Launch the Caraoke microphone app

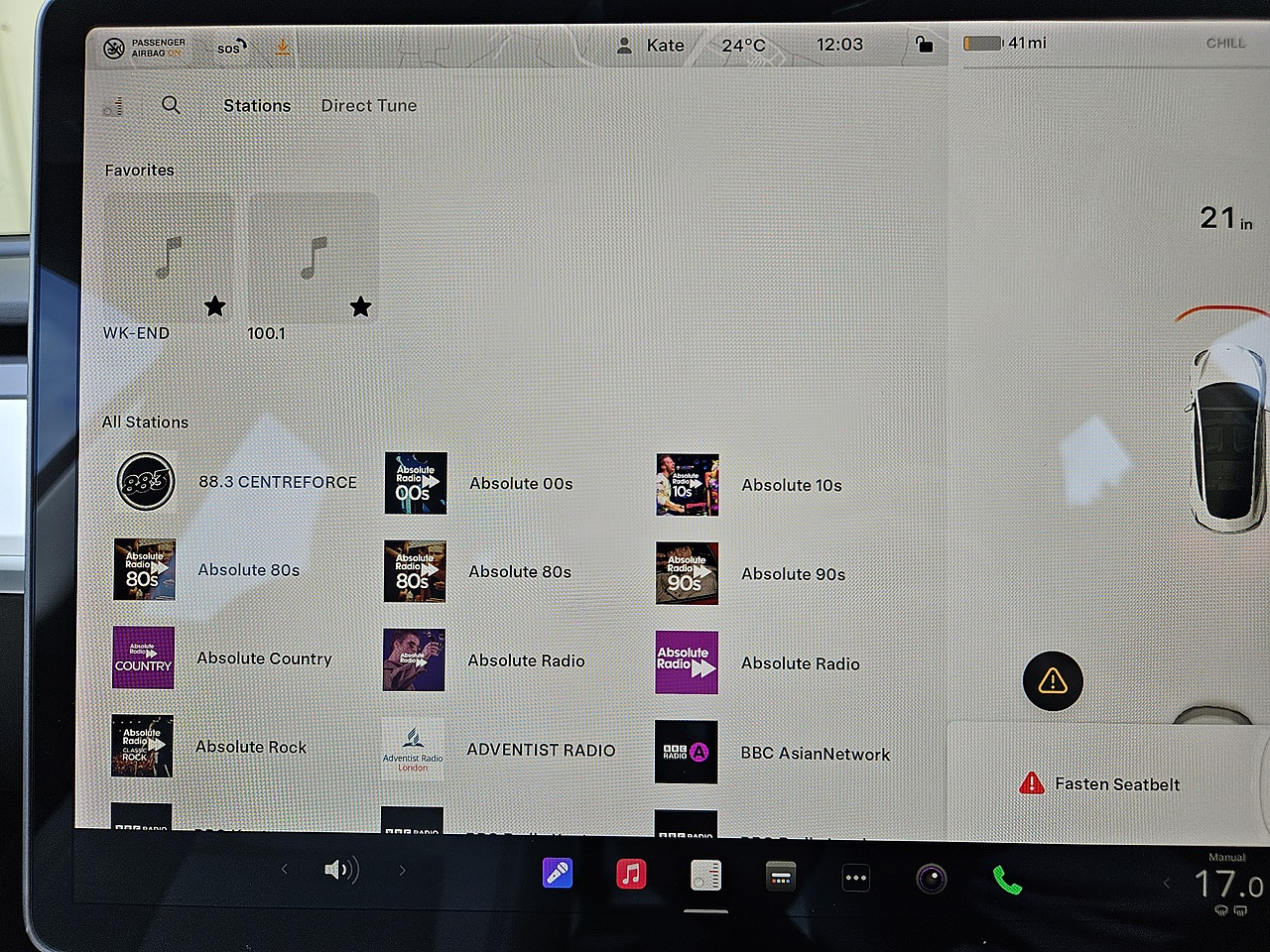click(557, 873)
